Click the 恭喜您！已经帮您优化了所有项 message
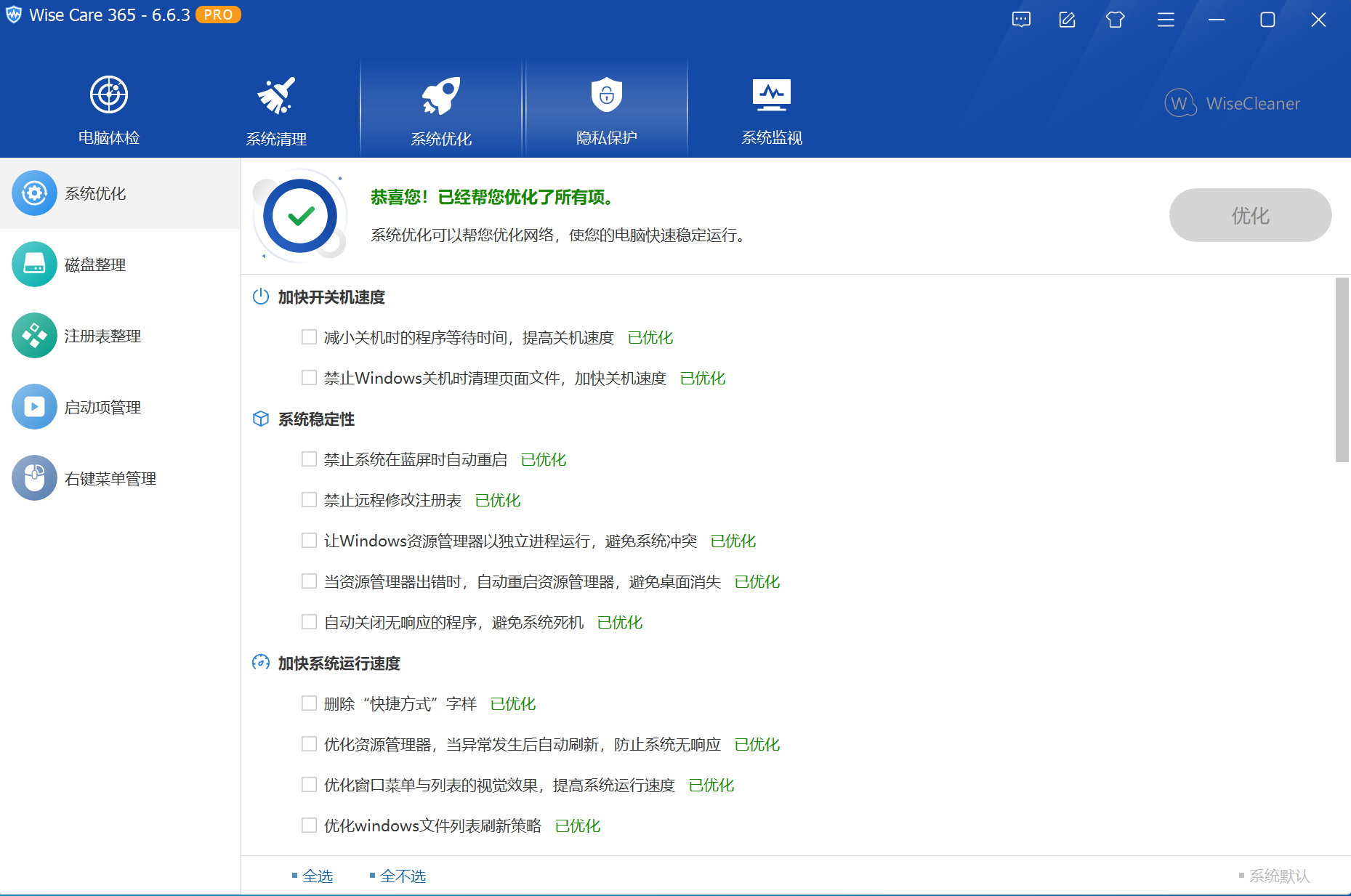 (x=493, y=197)
